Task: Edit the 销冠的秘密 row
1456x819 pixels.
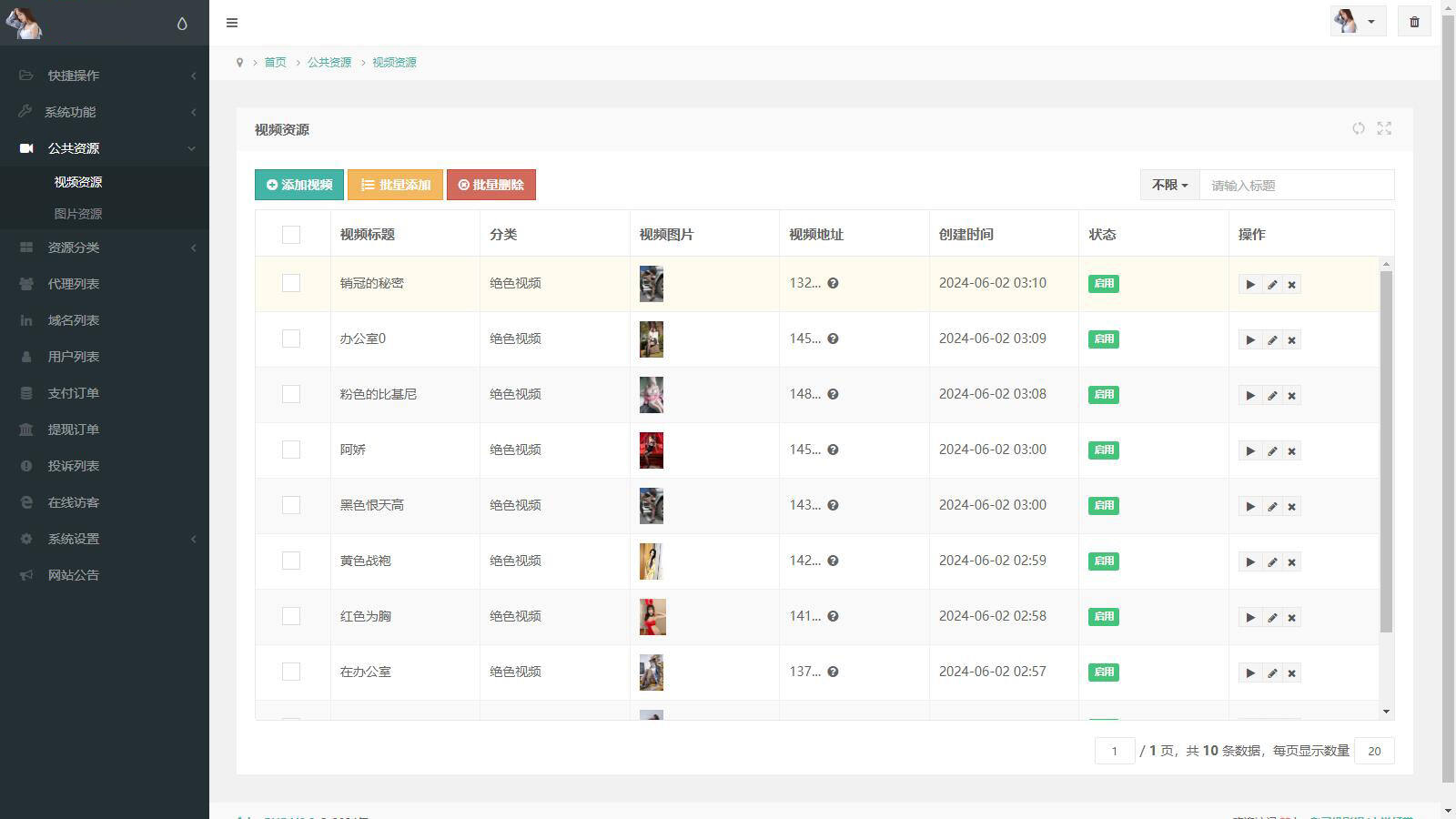Action: point(1272,285)
